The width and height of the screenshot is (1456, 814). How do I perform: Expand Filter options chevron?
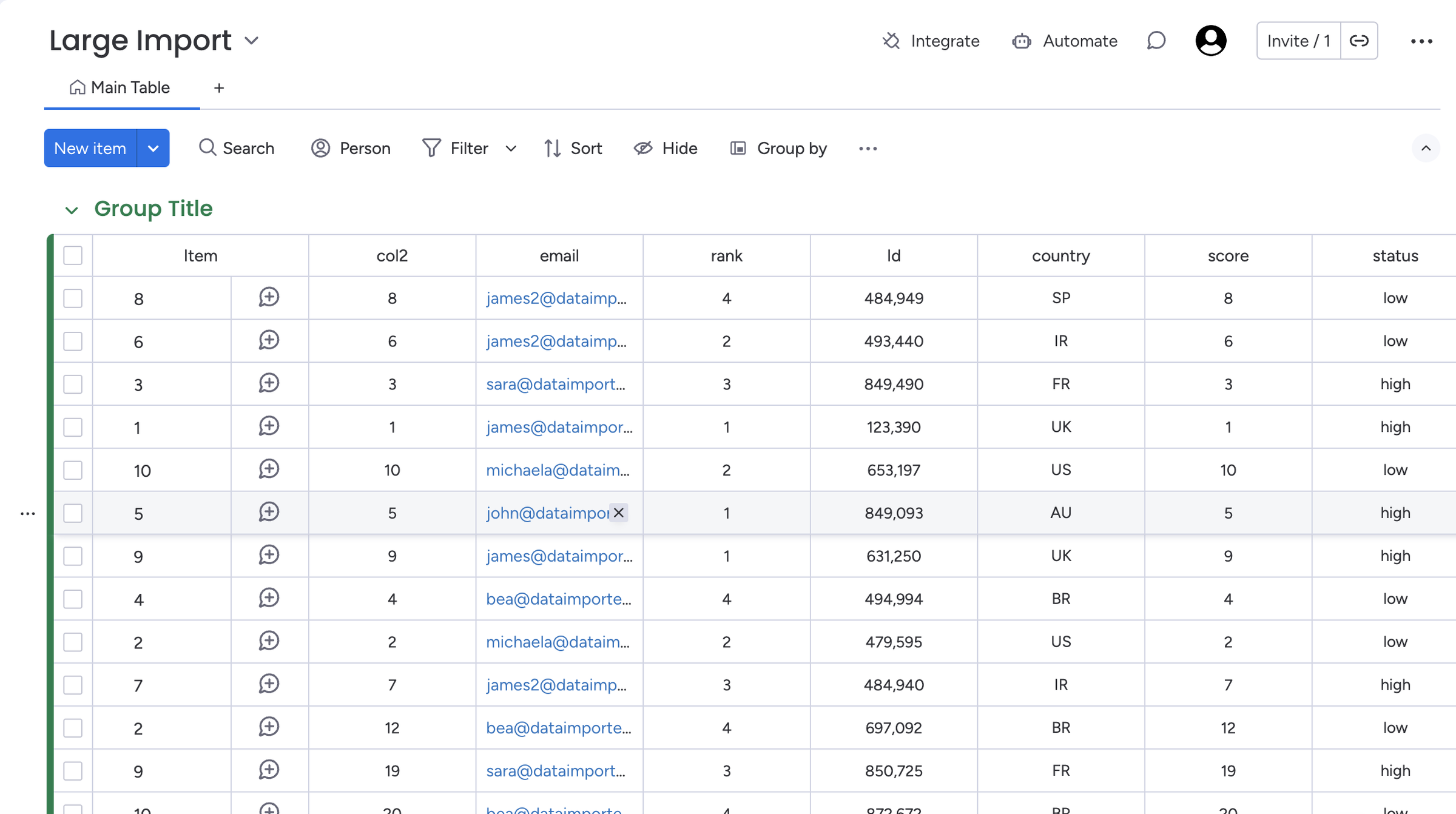pos(511,149)
